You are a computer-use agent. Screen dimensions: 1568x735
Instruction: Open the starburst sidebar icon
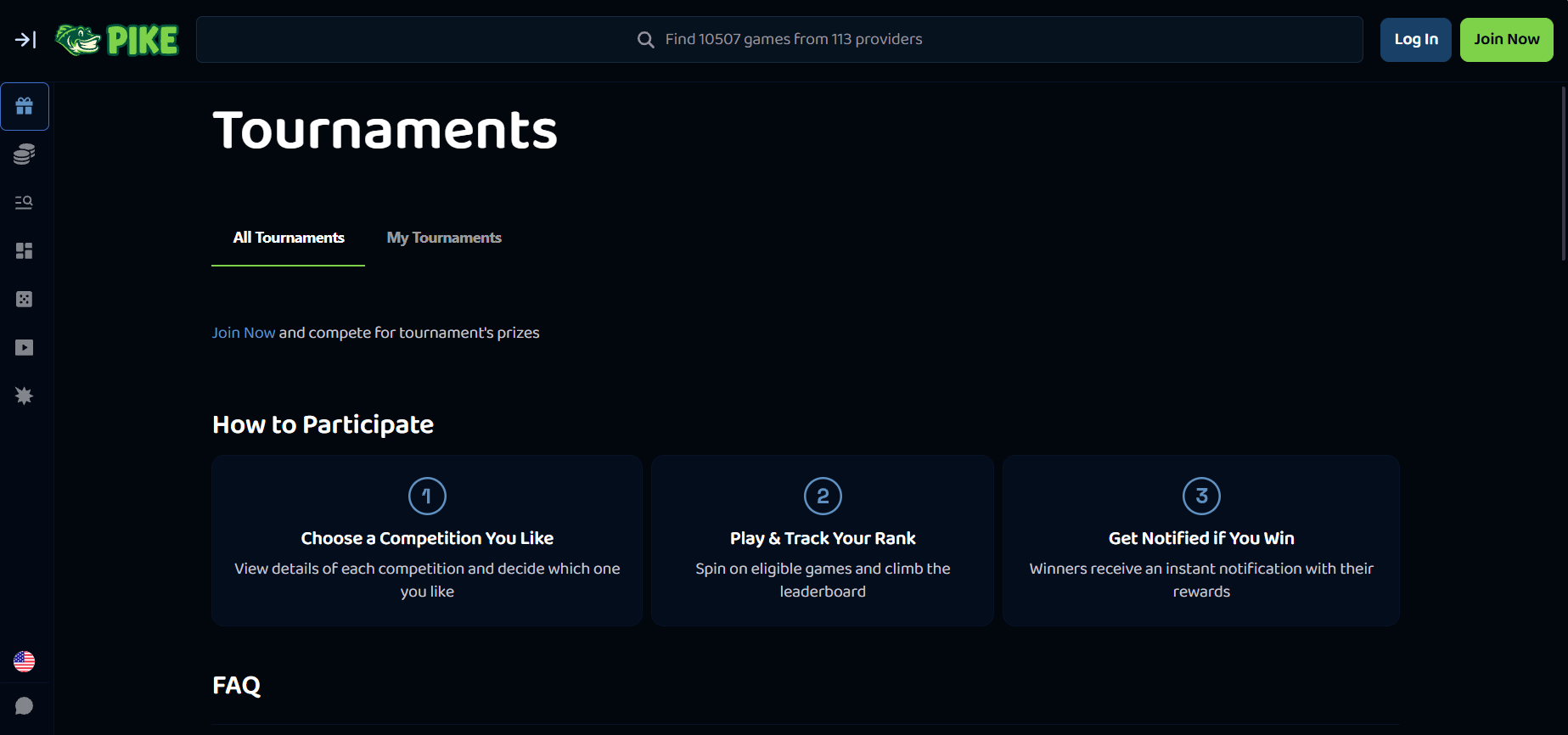tap(25, 396)
